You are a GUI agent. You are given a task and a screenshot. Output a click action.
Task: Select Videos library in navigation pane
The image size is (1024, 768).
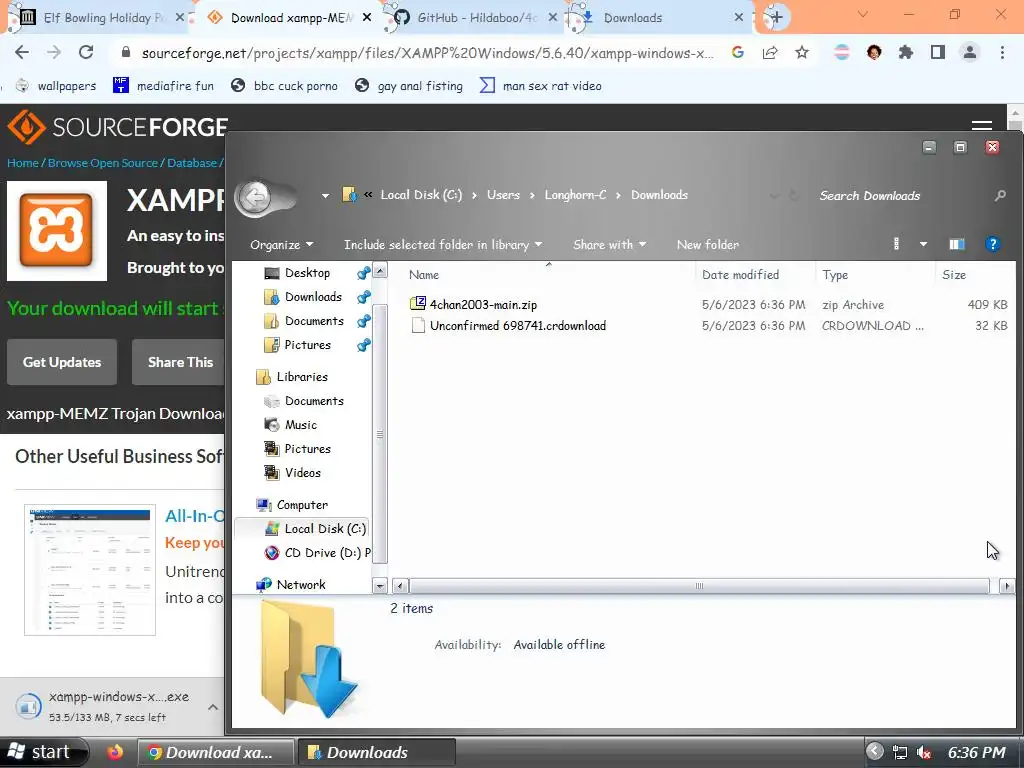(302, 473)
